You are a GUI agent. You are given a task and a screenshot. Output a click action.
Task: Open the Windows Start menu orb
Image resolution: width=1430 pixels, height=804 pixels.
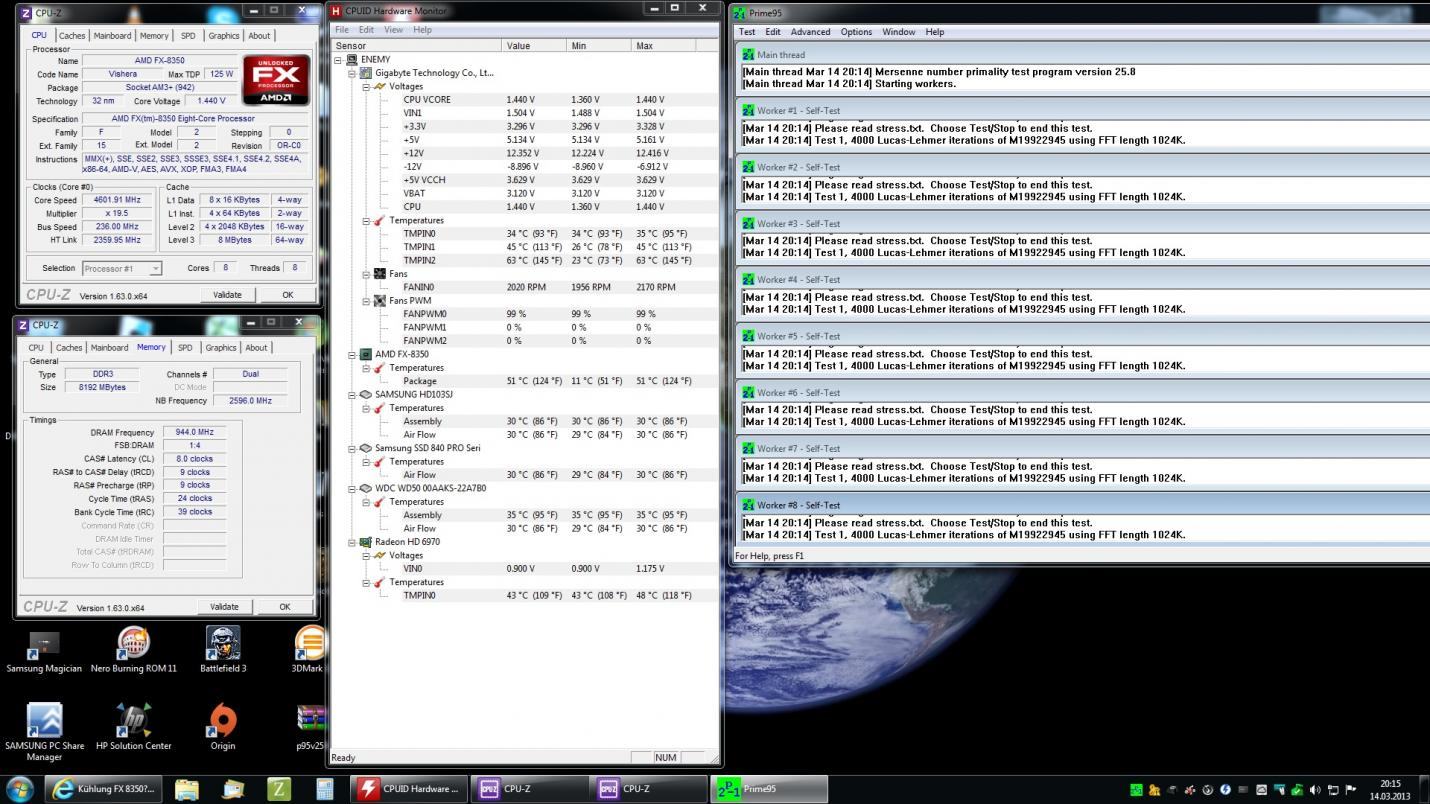point(19,788)
